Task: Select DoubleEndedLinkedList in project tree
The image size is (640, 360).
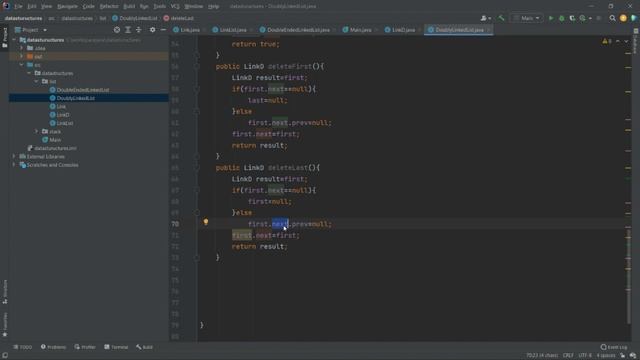Action: (x=83, y=90)
